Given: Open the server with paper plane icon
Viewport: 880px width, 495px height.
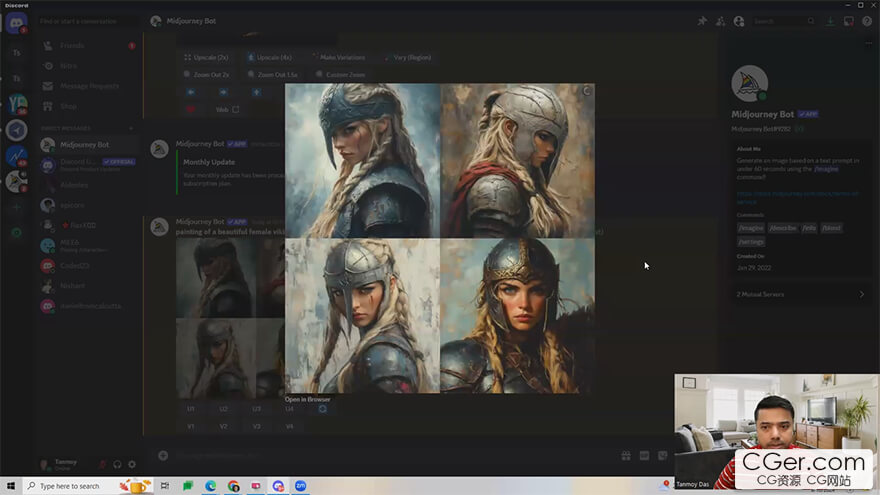Looking at the screenshot, I should (x=17, y=130).
